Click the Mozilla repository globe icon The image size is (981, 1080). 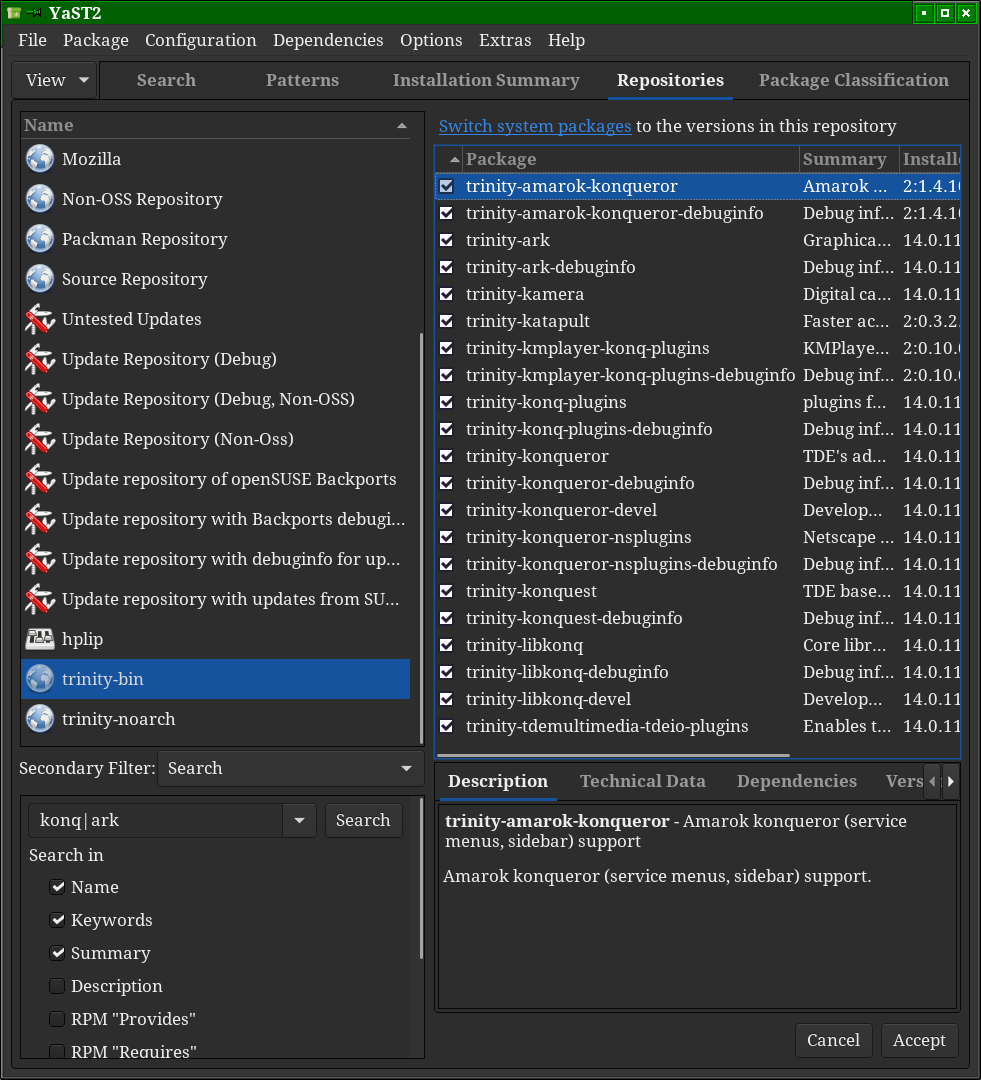[40, 159]
